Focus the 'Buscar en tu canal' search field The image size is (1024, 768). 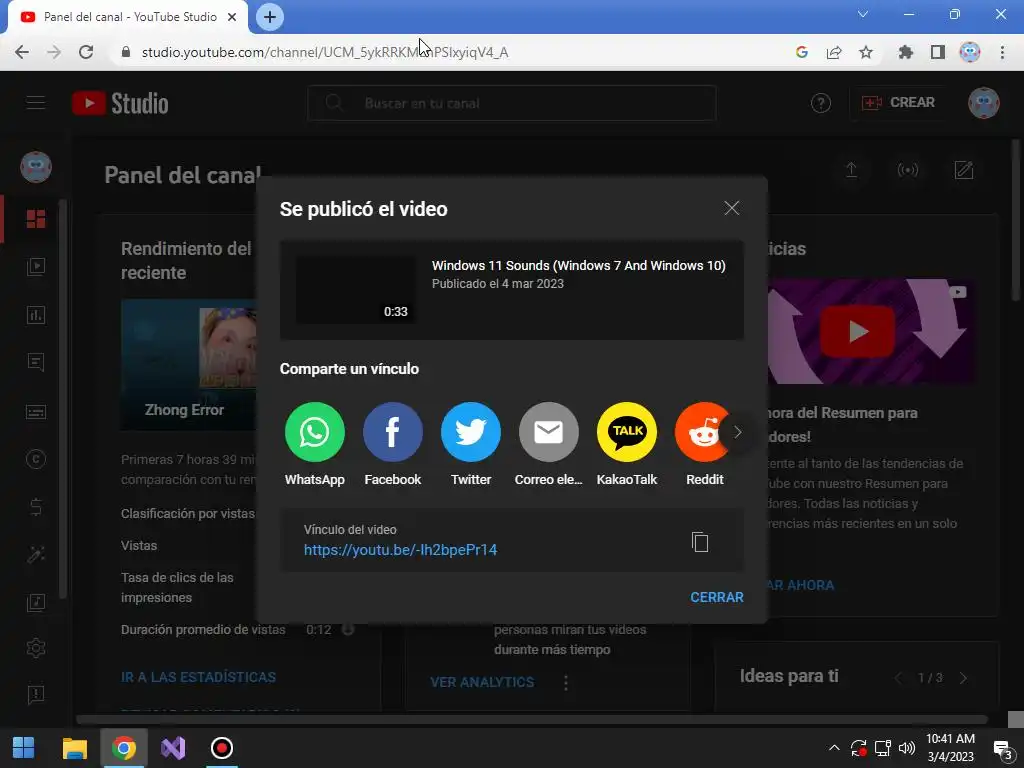(x=512, y=103)
